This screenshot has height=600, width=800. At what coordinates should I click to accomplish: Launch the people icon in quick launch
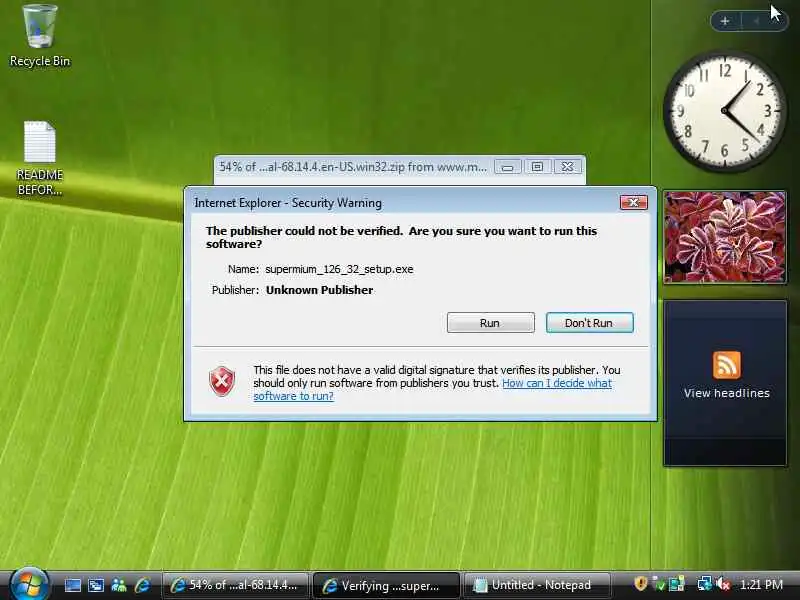(119, 585)
